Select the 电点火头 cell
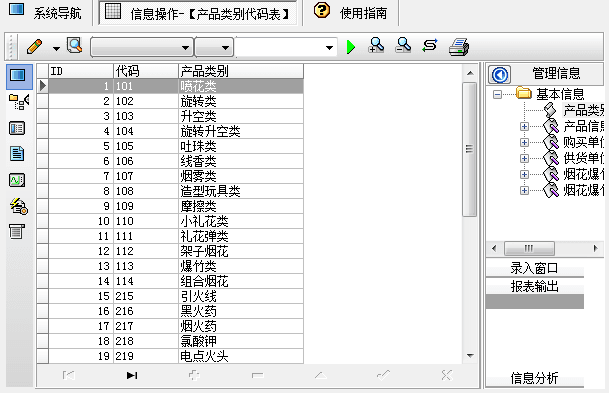 [x=241, y=356]
